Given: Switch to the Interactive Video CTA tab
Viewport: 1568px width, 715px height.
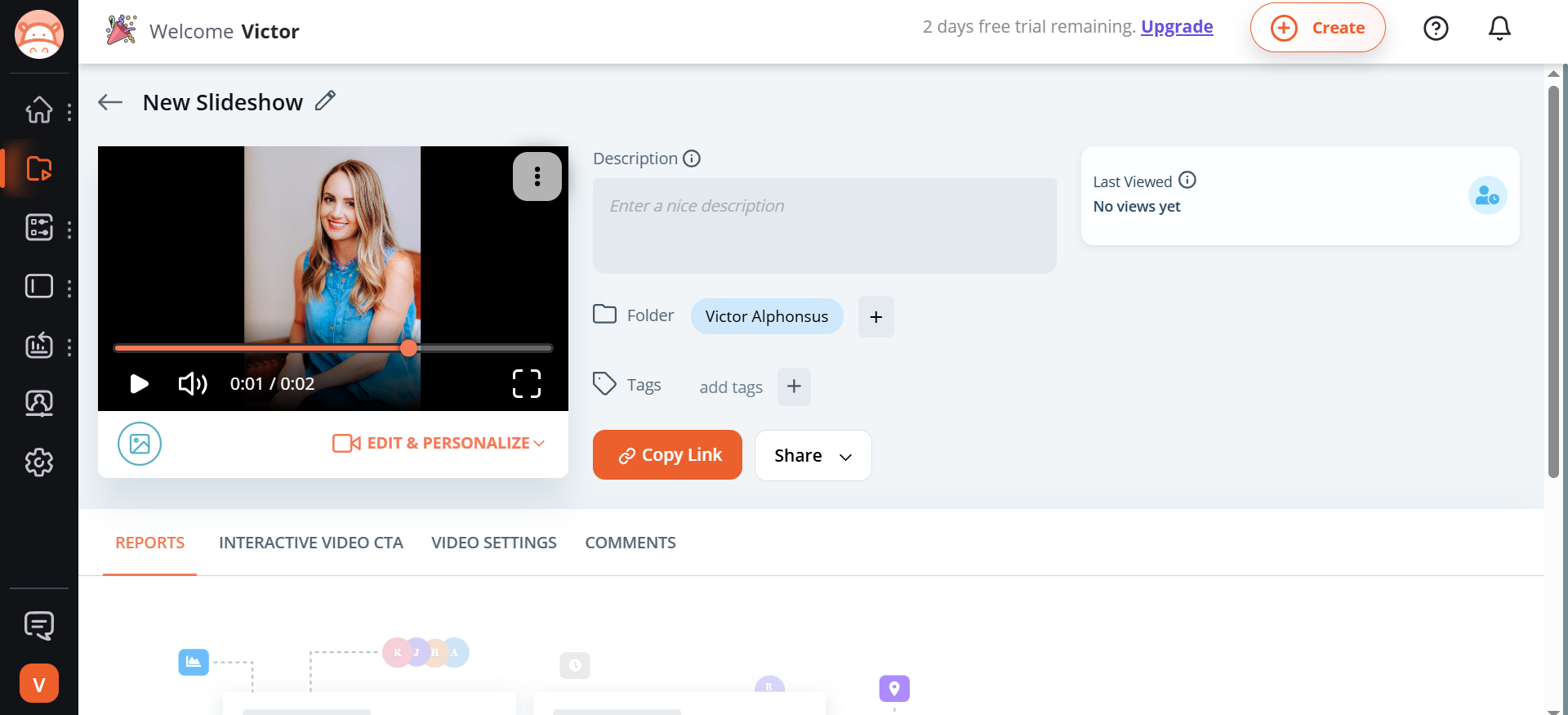Looking at the screenshot, I should (311, 543).
